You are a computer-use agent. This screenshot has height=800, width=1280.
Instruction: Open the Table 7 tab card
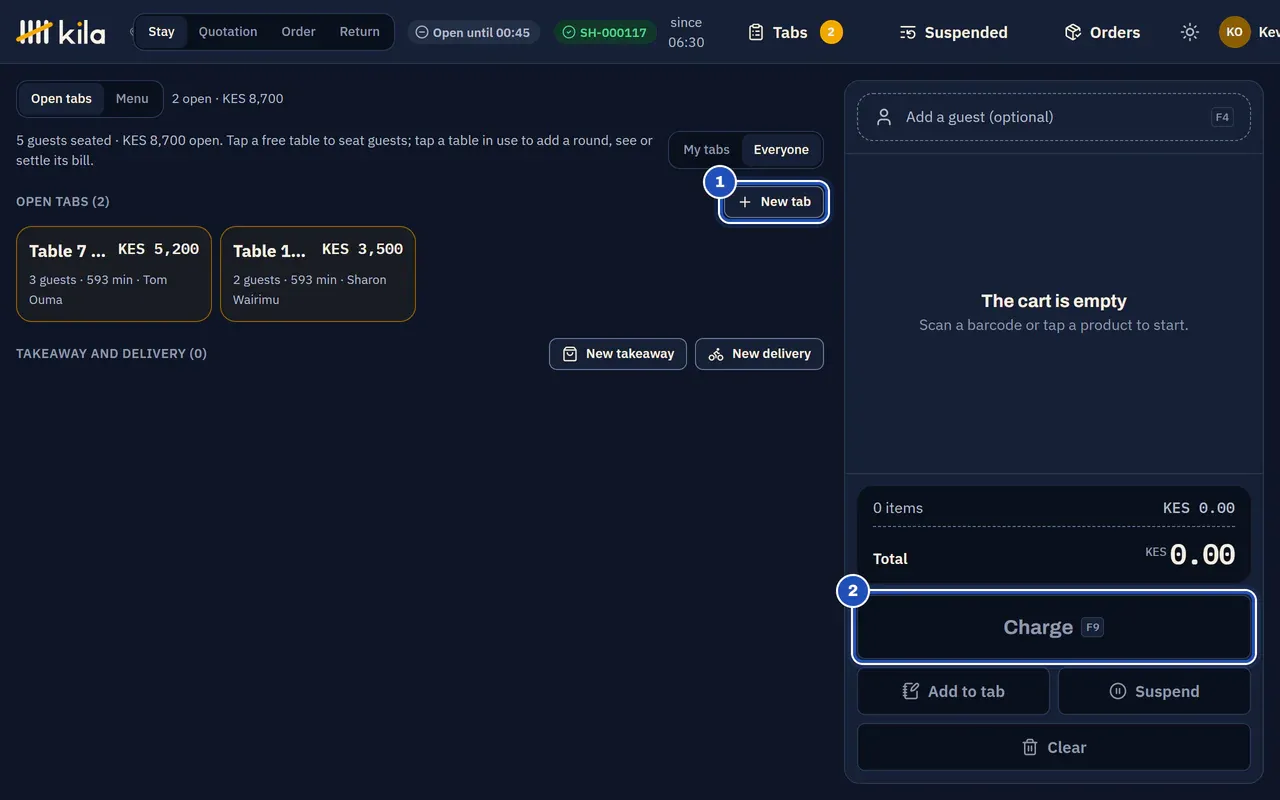[x=114, y=274]
